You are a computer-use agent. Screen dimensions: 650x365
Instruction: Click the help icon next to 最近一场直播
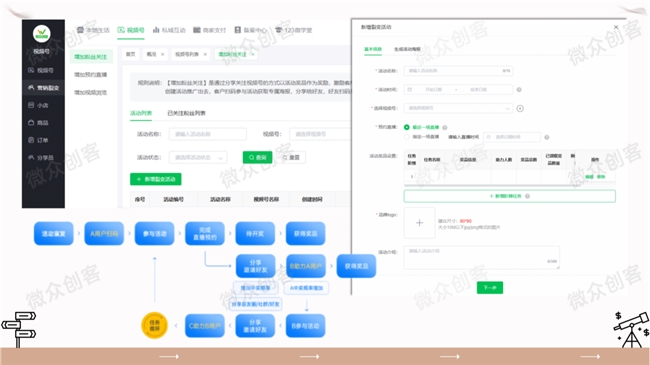pos(445,127)
